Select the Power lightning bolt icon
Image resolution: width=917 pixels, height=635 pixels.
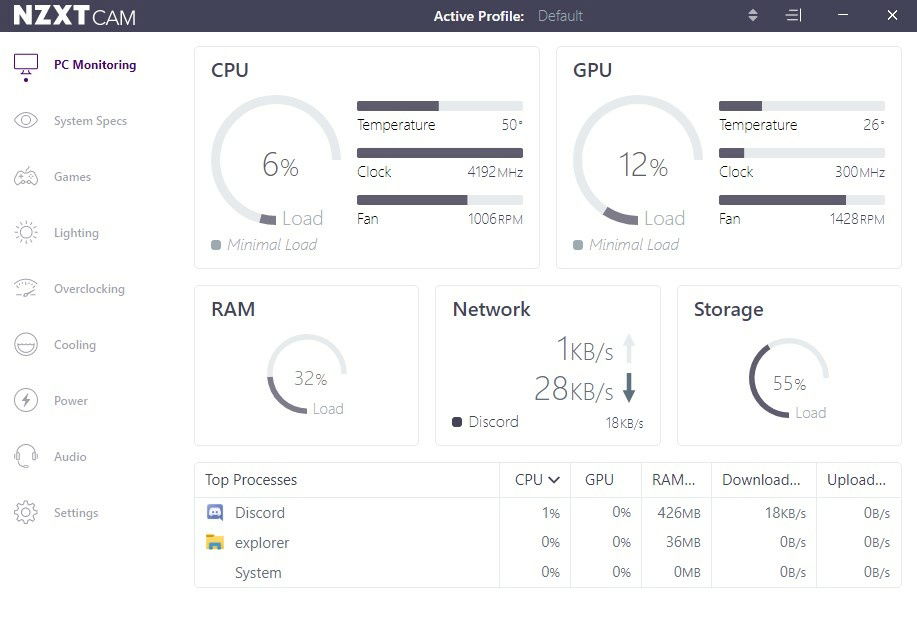26,401
